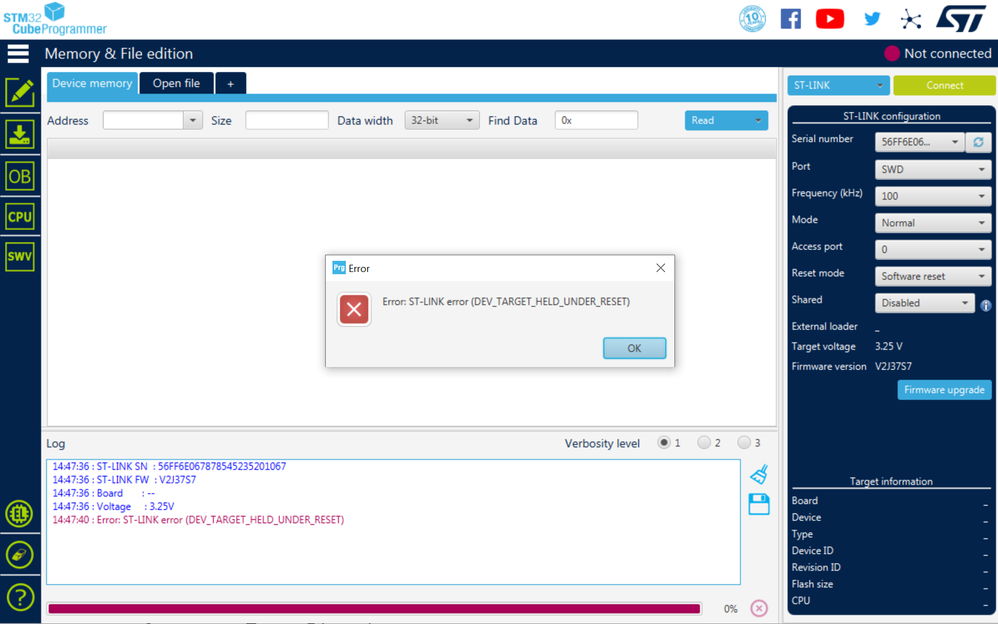Open the help question mark icon
The width and height of the screenshot is (998, 624).
[20, 597]
